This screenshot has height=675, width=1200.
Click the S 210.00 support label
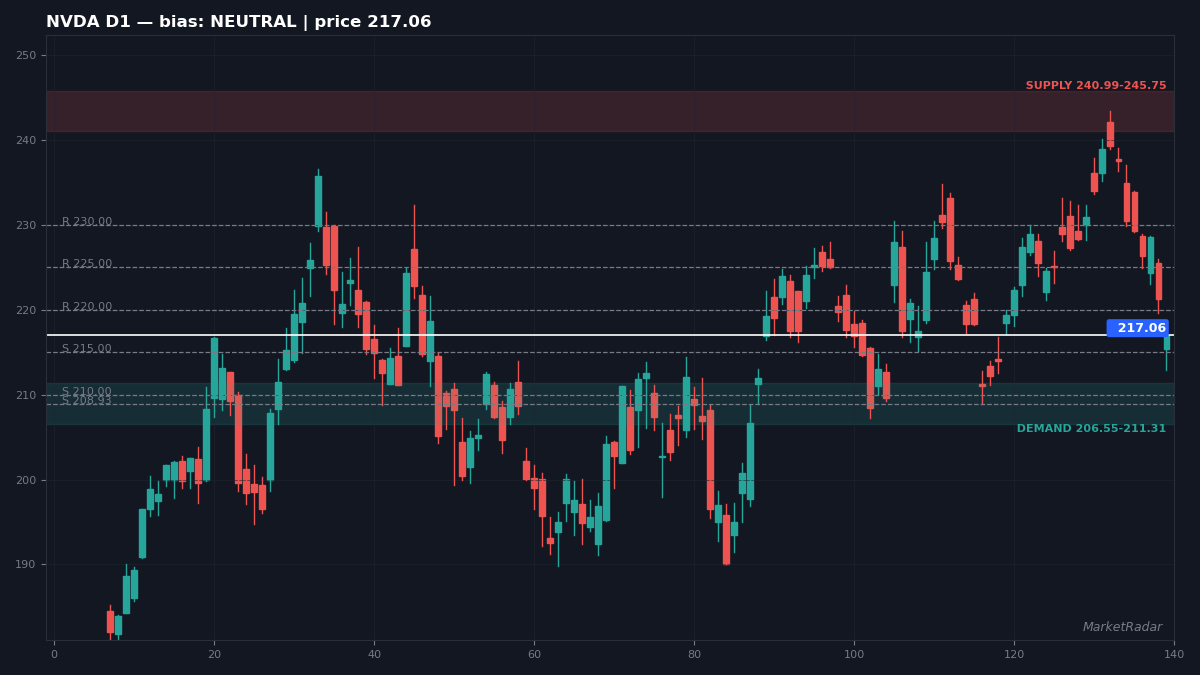87,391
